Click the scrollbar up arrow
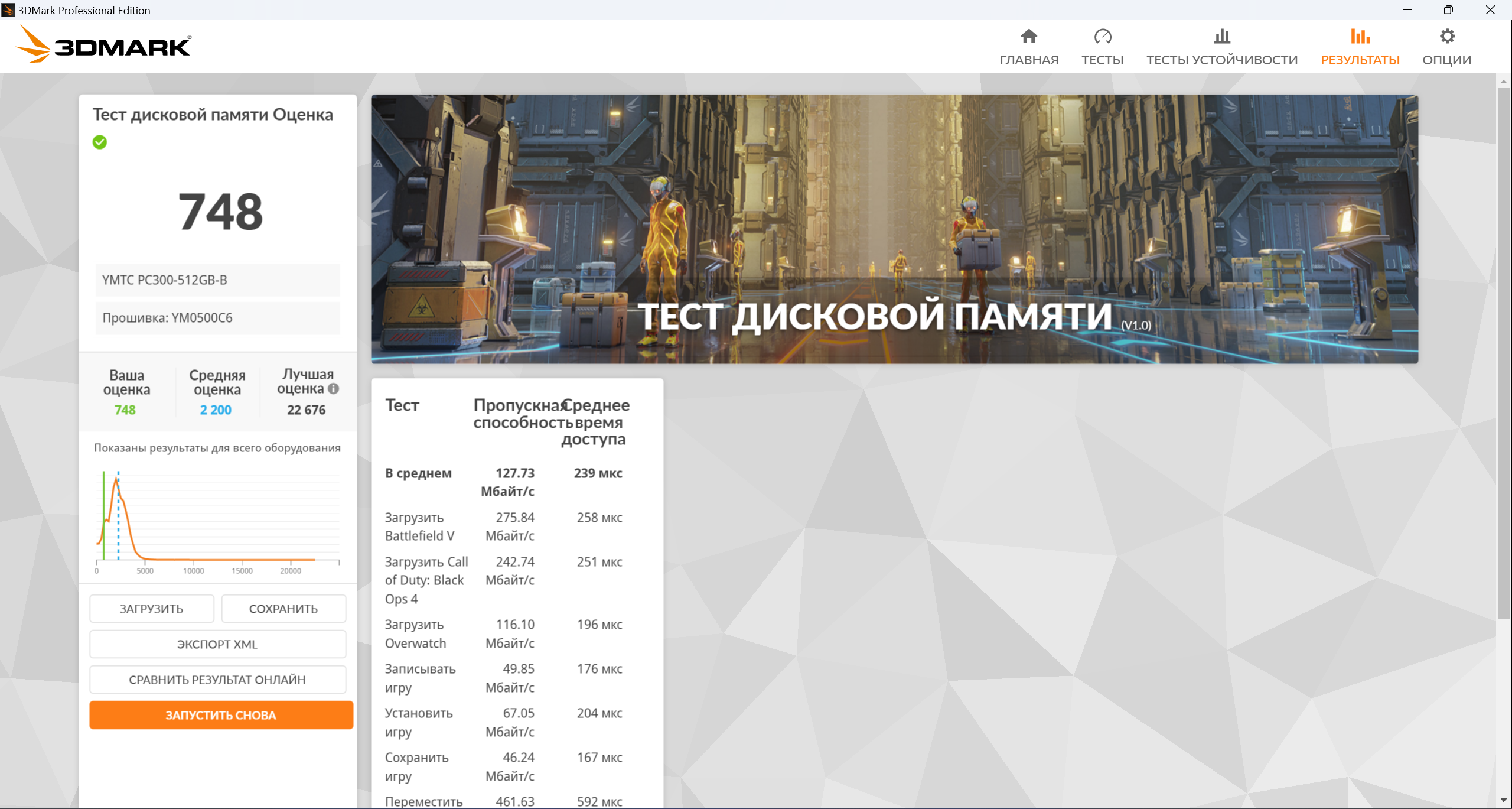Screen dimensions: 1512x809 (1504, 81)
